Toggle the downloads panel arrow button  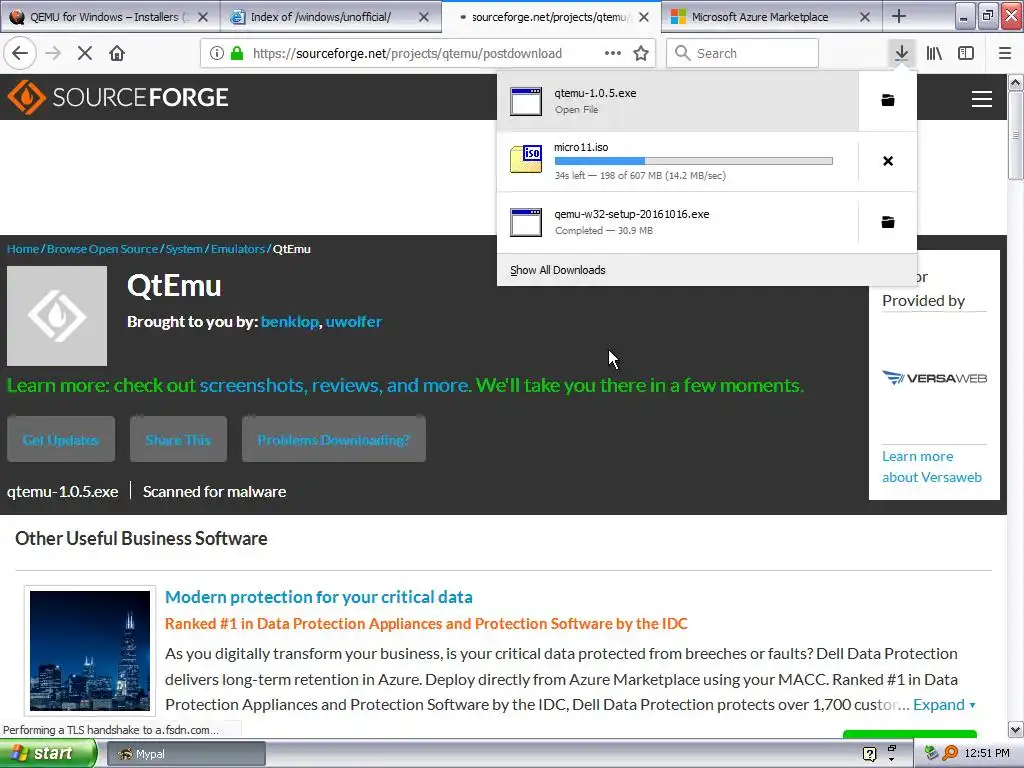(x=901, y=53)
